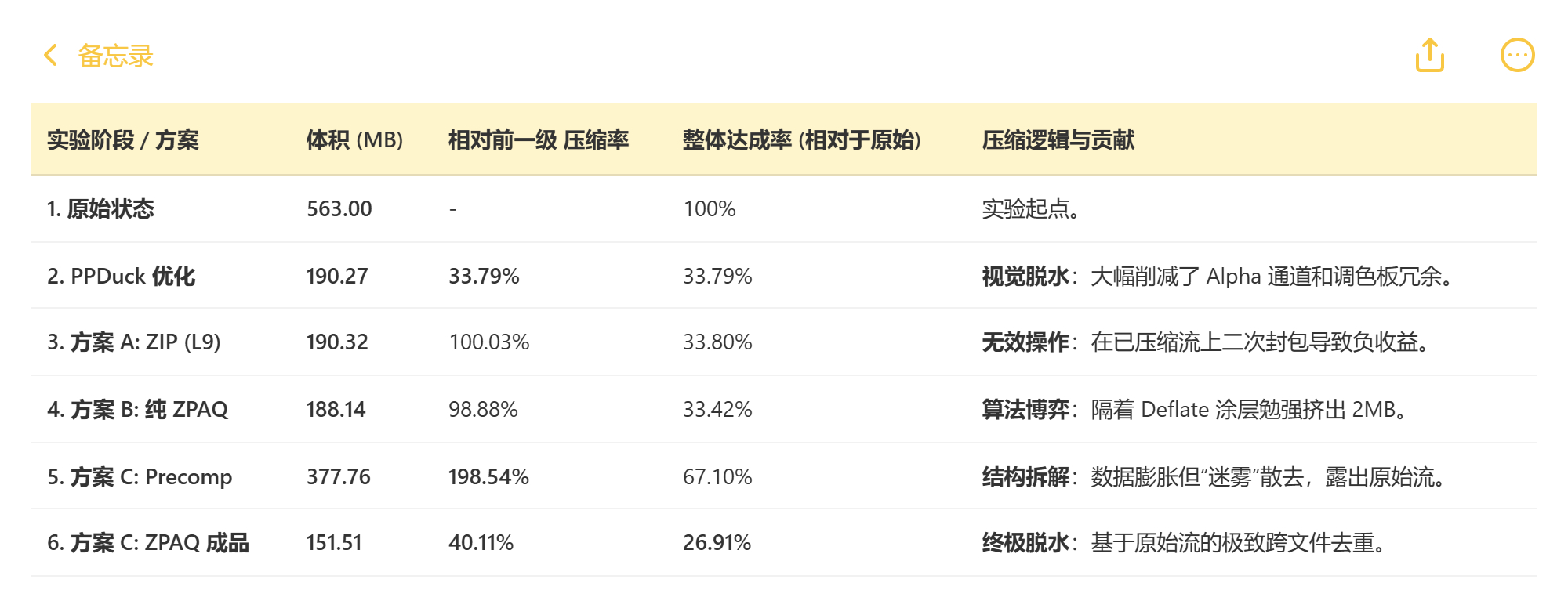
Task: Go back to 备忘录 list
Action: [x=115, y=56]
